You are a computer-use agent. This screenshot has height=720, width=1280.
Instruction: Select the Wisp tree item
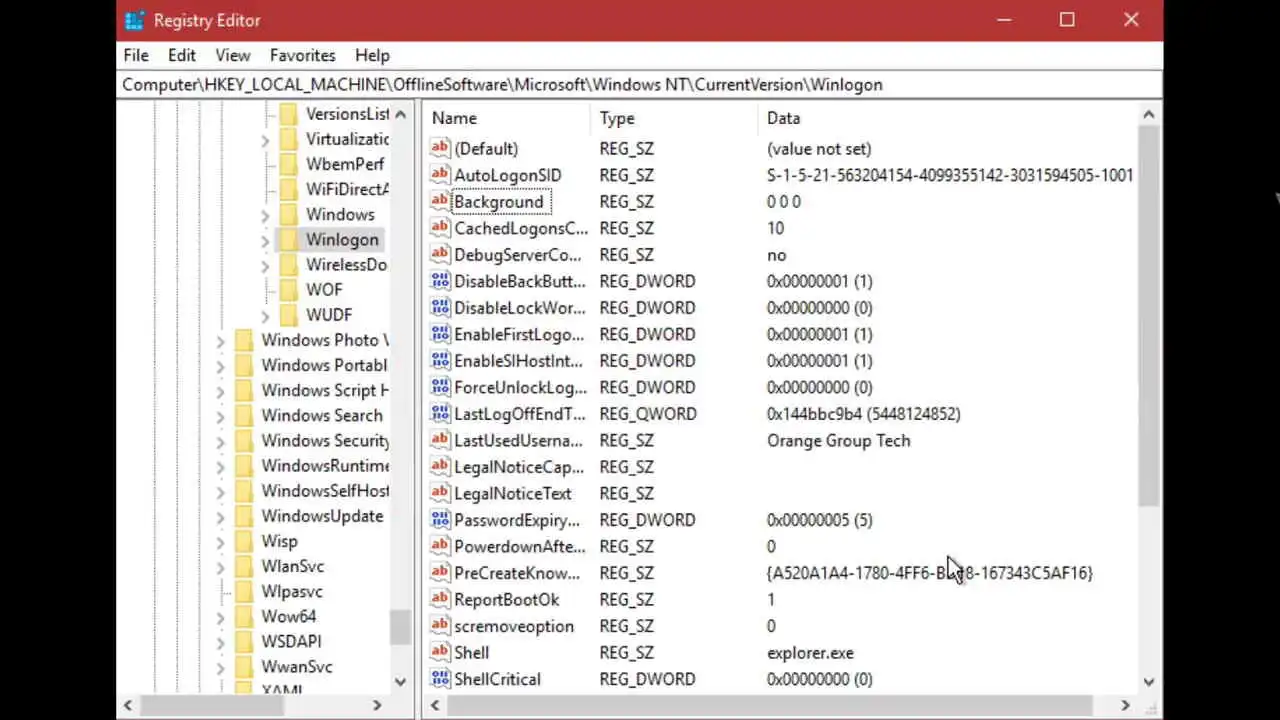279,541
